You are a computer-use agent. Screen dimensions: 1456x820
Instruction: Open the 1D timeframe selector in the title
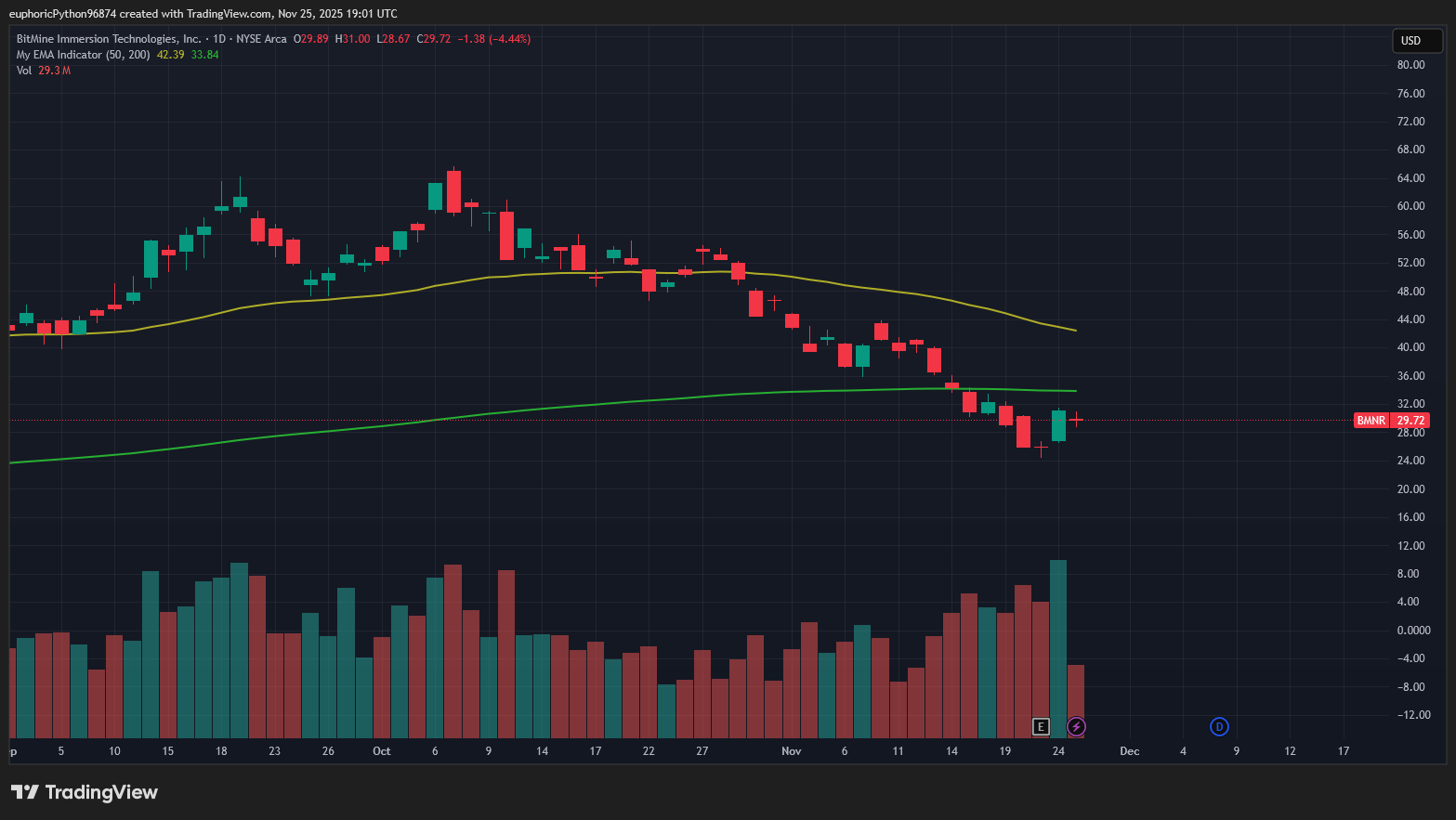[217, 39]
